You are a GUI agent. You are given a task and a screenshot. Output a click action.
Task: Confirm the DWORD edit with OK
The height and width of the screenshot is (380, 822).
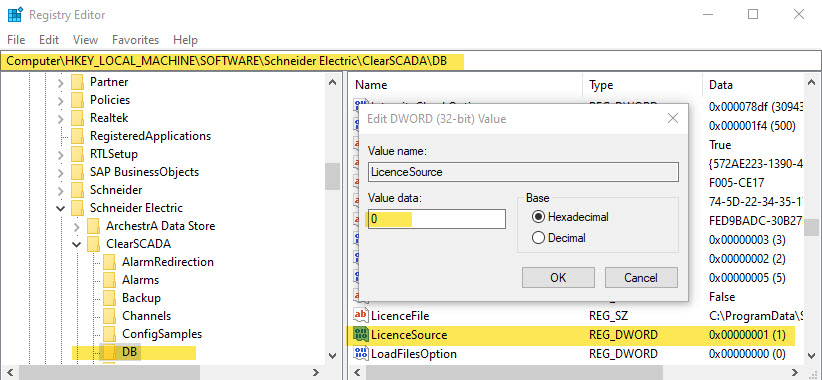(558, 277)
